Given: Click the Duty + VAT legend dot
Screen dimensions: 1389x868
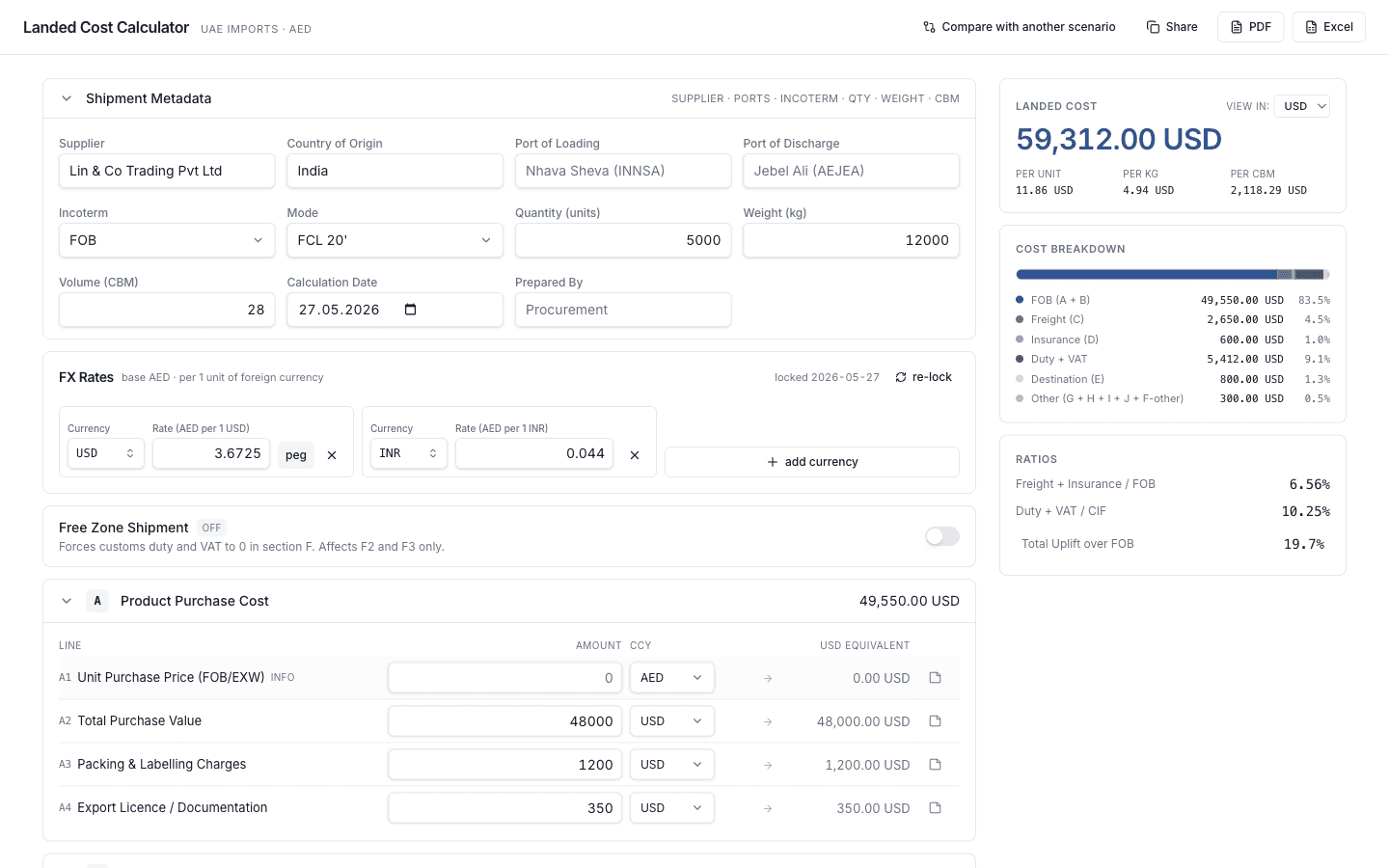Looking at the screenshot, I should click(x=1020, y=359).
